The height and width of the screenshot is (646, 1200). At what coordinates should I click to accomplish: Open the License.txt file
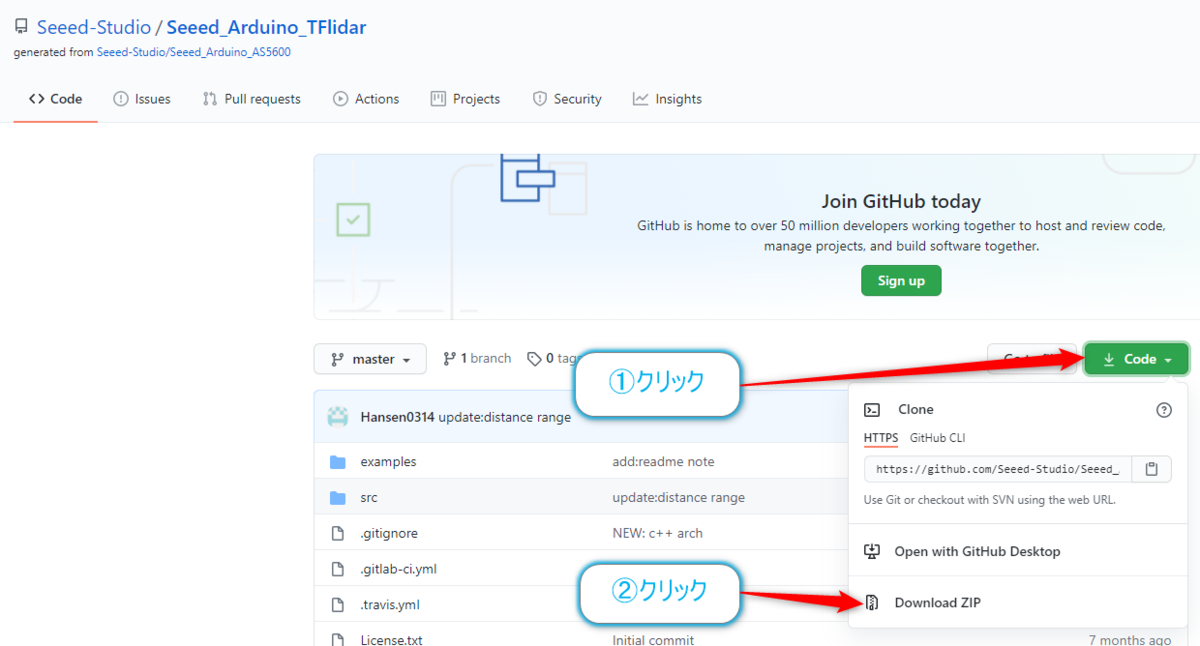(391, 639)
